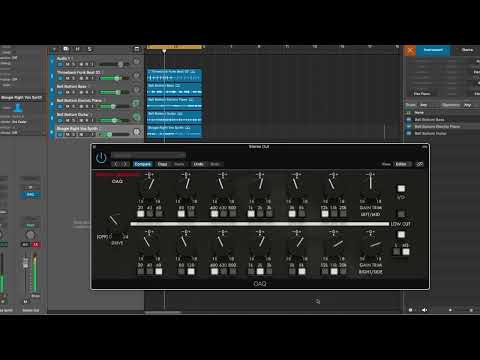This screenshot has width=480, height=360.
Task: Click the Throwback Funk Beat volume slider
Action: (114, 78)
